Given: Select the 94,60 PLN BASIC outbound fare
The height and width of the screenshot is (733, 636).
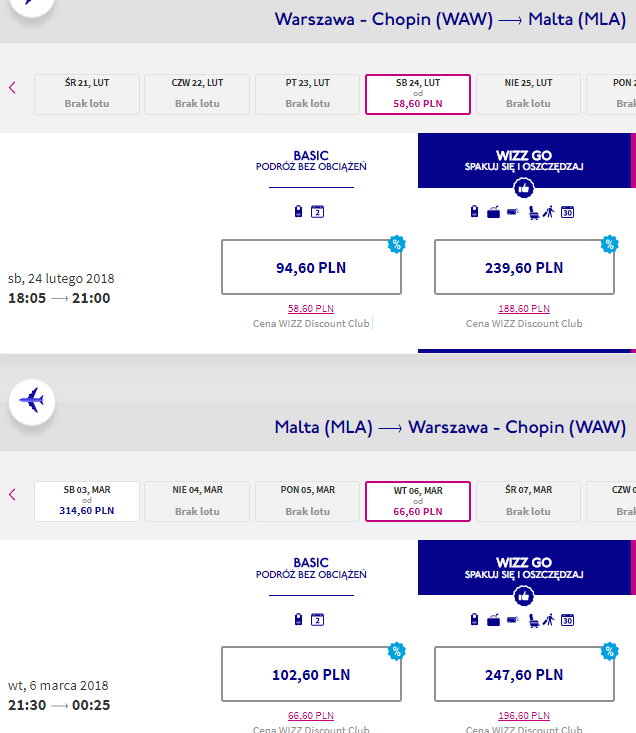Looking at the screenshot, I should [x=311, y=267].
